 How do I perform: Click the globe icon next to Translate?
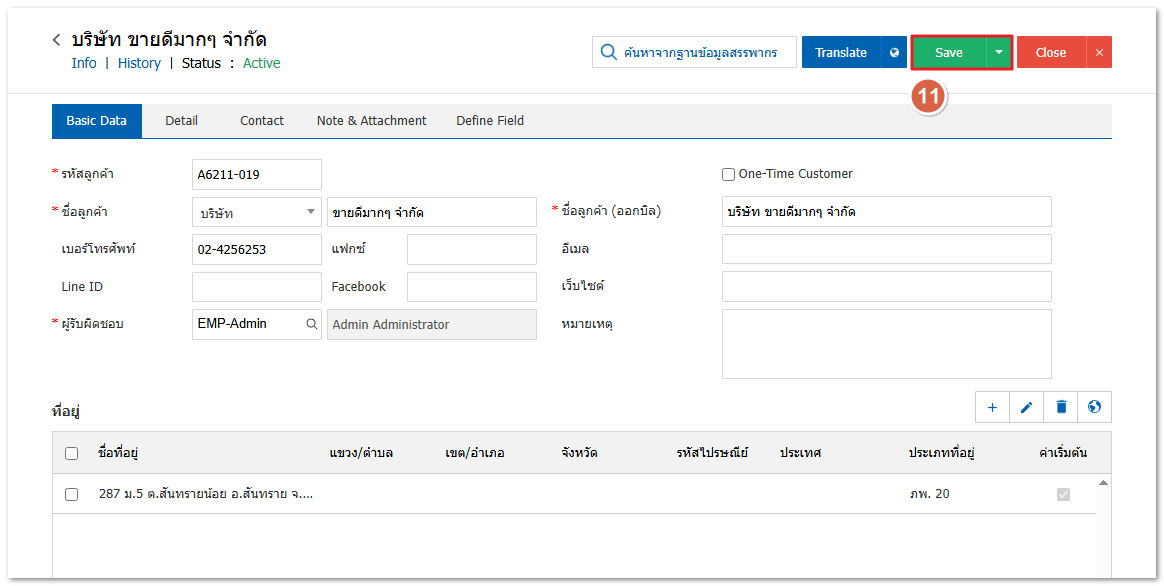click(894, 53)
